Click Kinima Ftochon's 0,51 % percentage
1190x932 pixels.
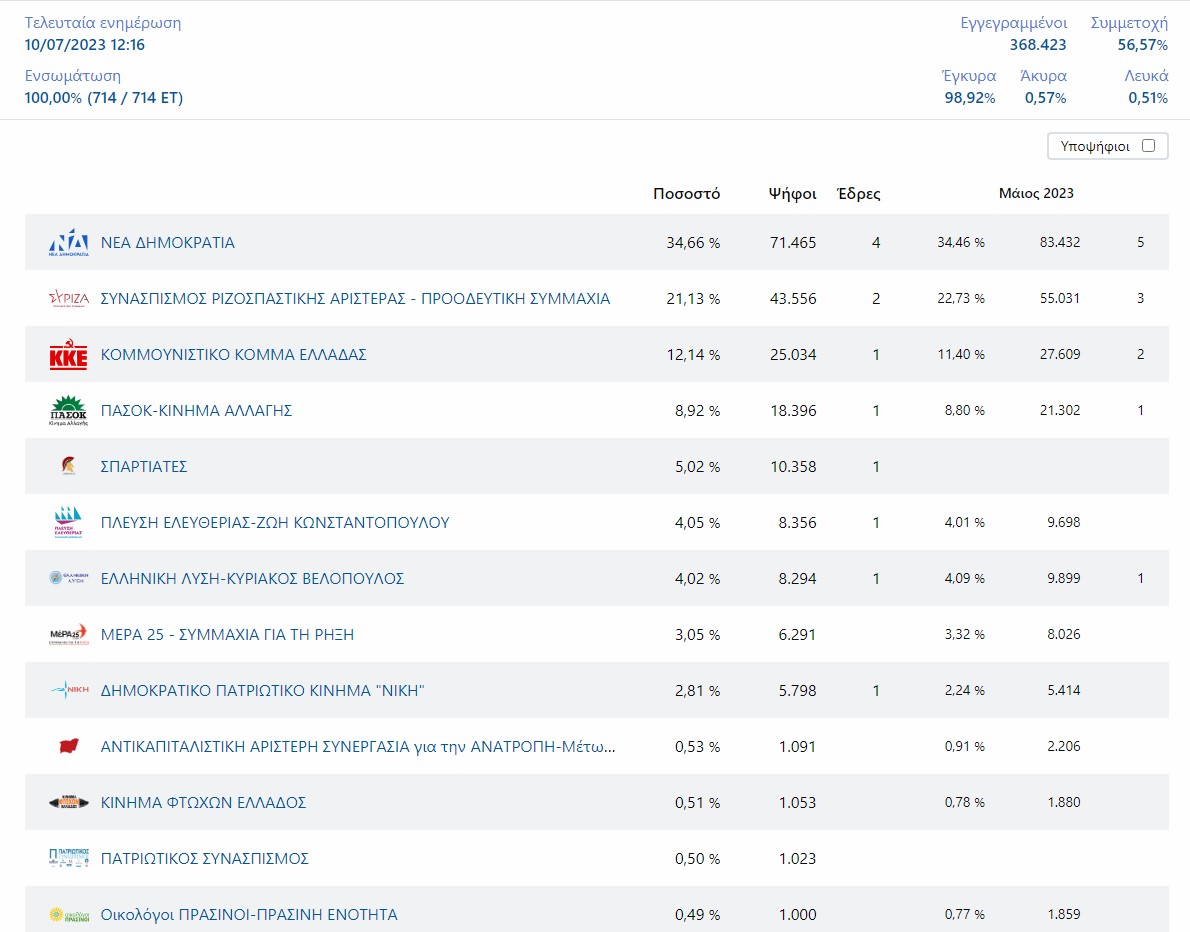pos(697,802)
